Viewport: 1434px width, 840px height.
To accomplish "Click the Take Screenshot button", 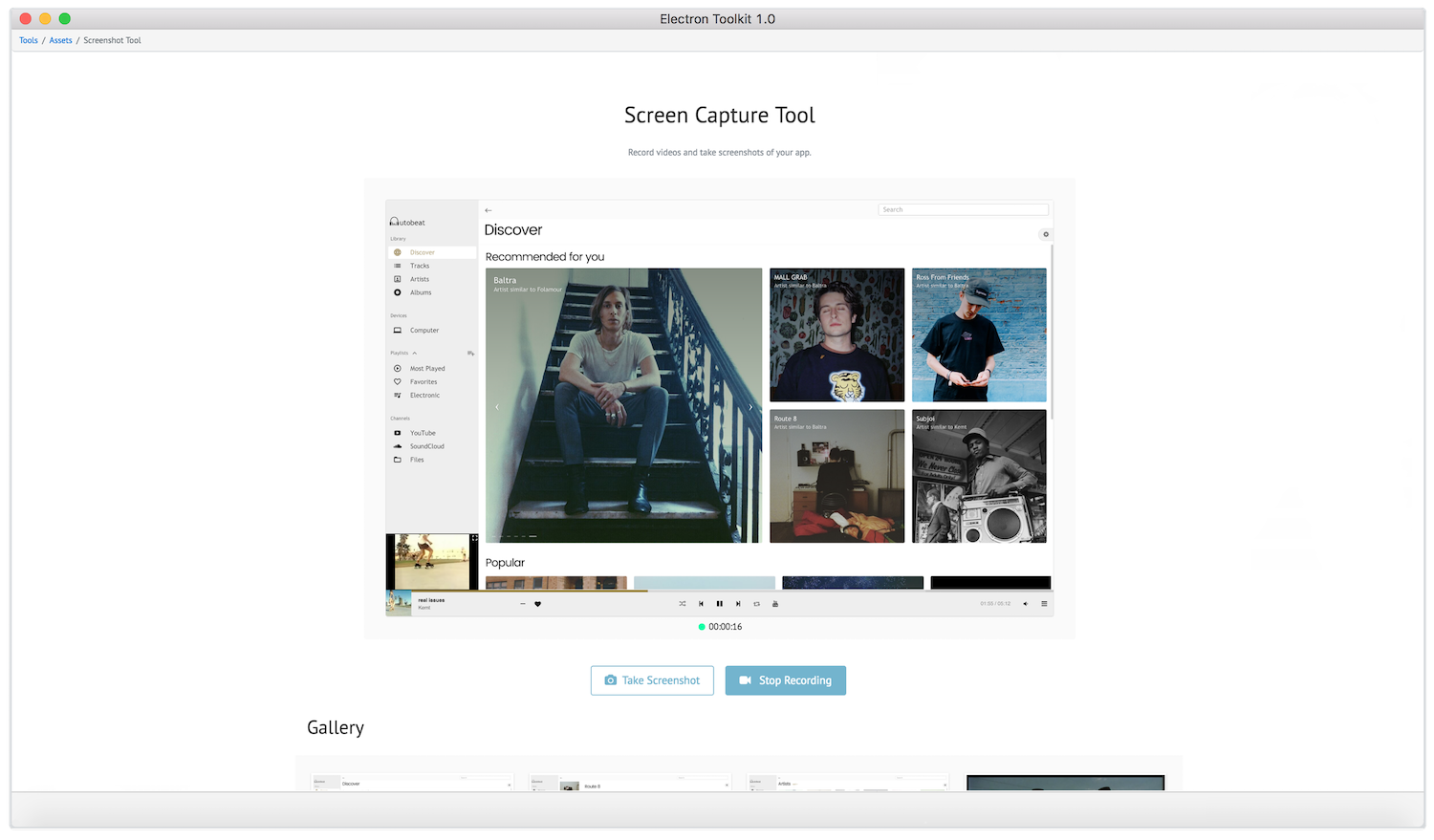I will (652, 680).
